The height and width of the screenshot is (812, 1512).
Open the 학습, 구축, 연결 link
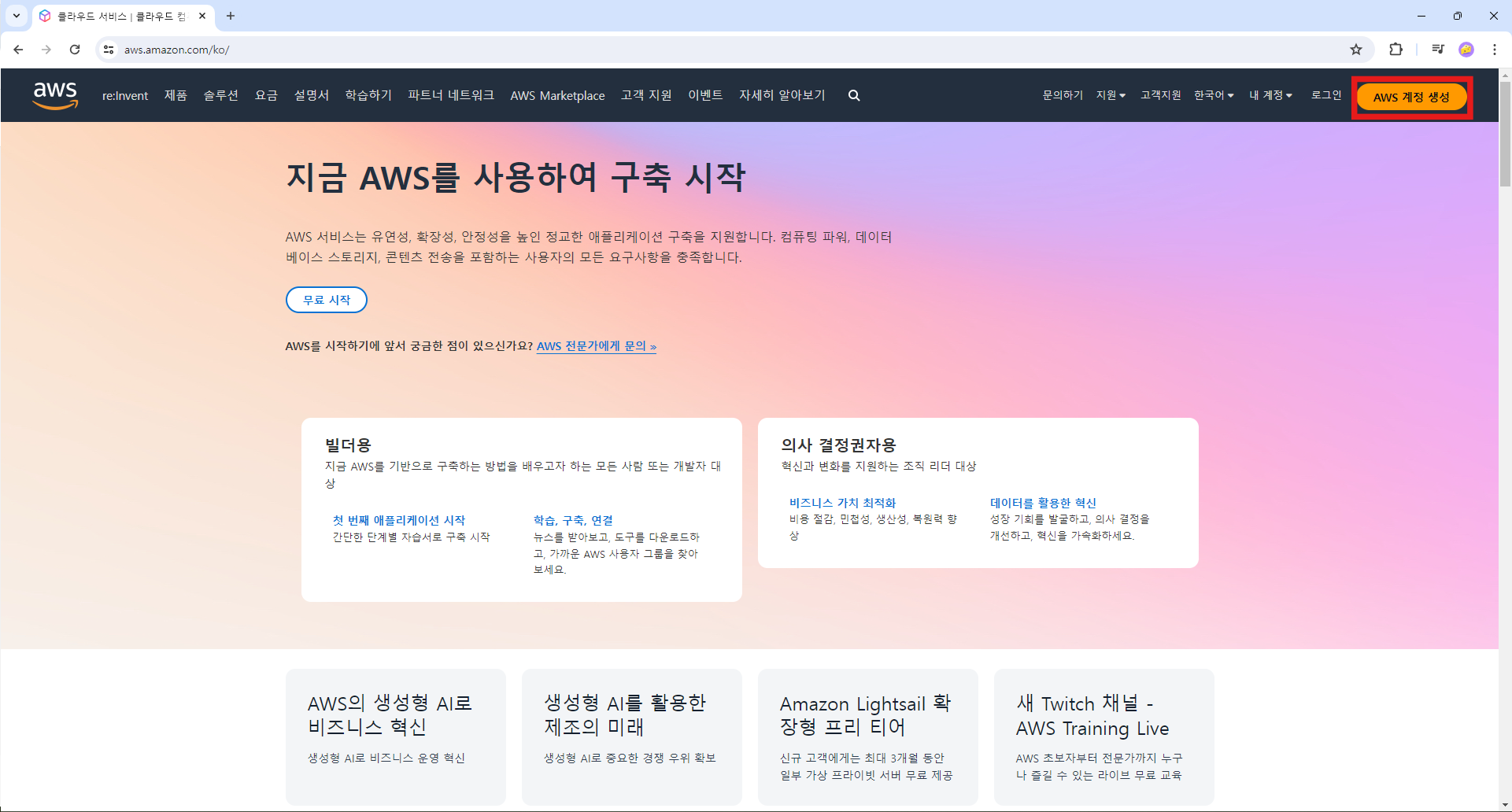click(x=573, y=520)
